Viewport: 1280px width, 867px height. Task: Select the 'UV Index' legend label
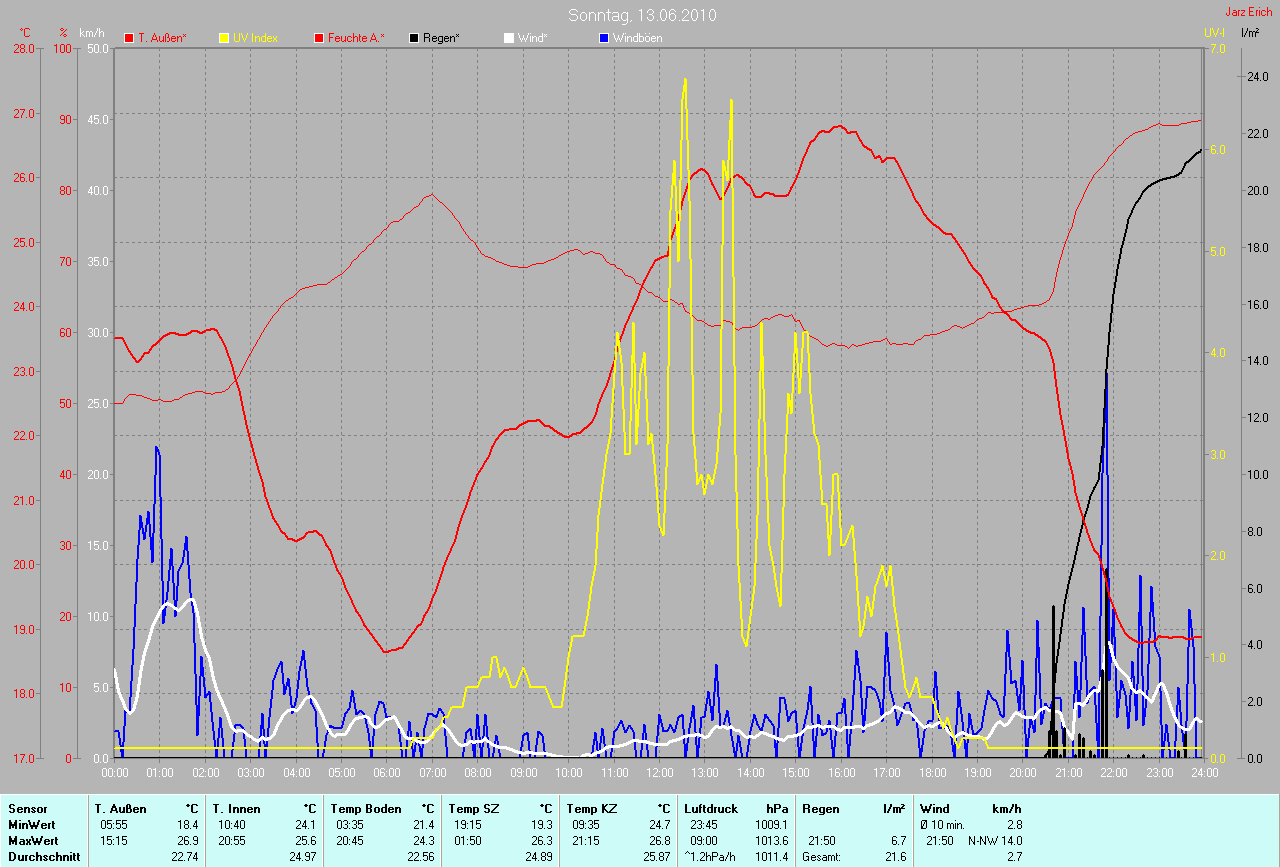(255, 38)
